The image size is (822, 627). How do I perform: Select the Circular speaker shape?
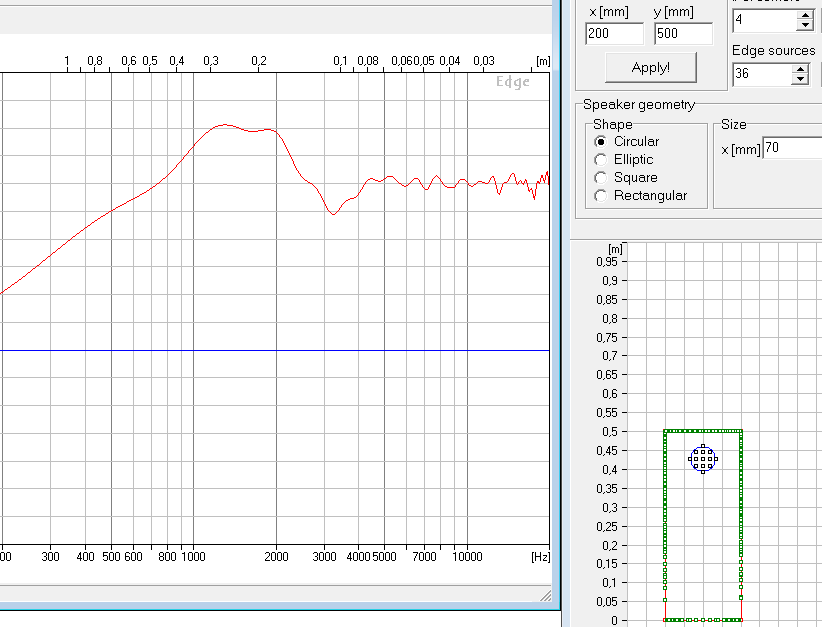tap(601, 142)
